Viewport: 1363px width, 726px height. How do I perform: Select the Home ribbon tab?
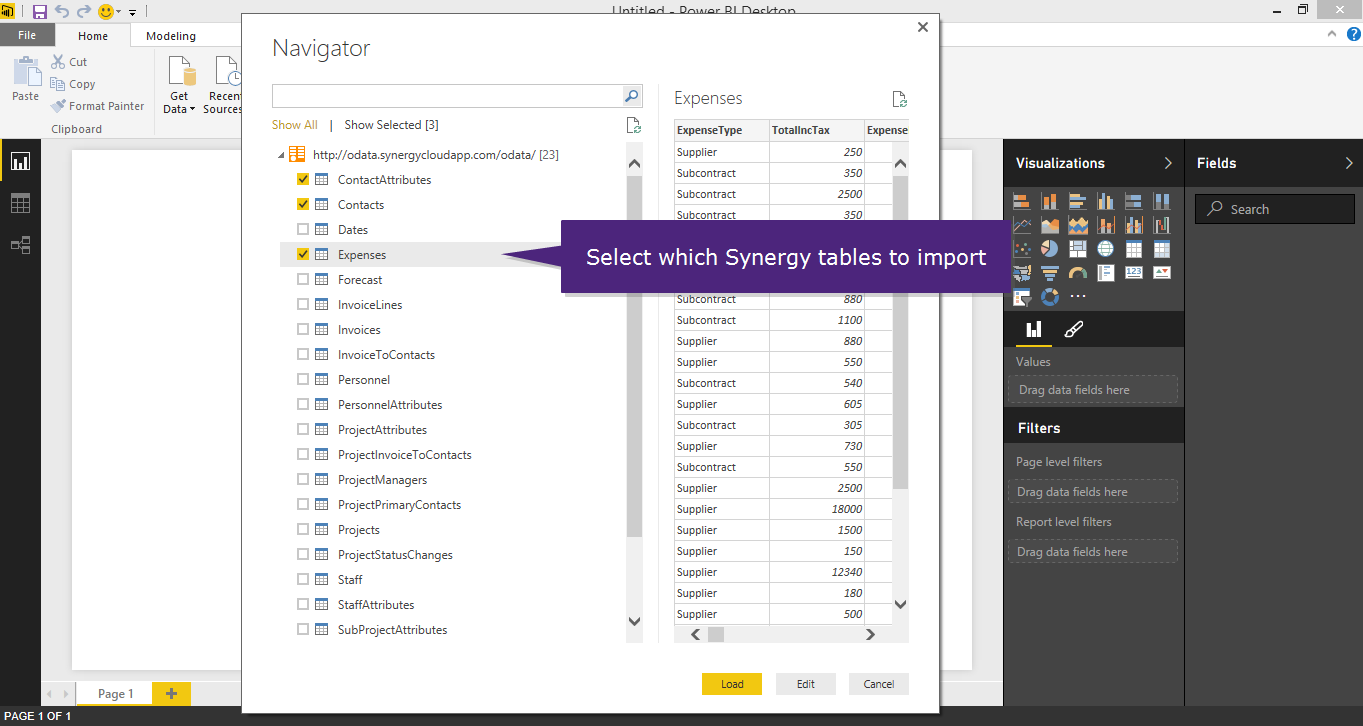(93, 36)
